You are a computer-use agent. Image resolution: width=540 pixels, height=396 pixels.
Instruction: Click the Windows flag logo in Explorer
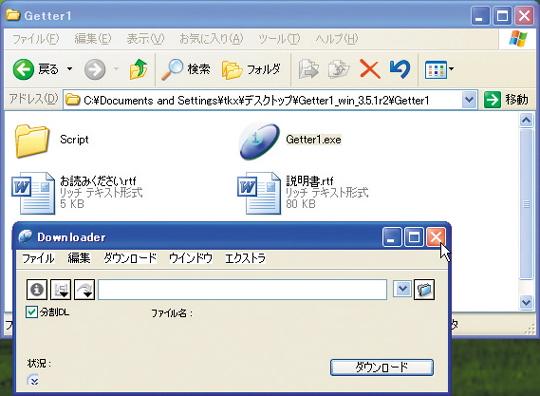518,39
